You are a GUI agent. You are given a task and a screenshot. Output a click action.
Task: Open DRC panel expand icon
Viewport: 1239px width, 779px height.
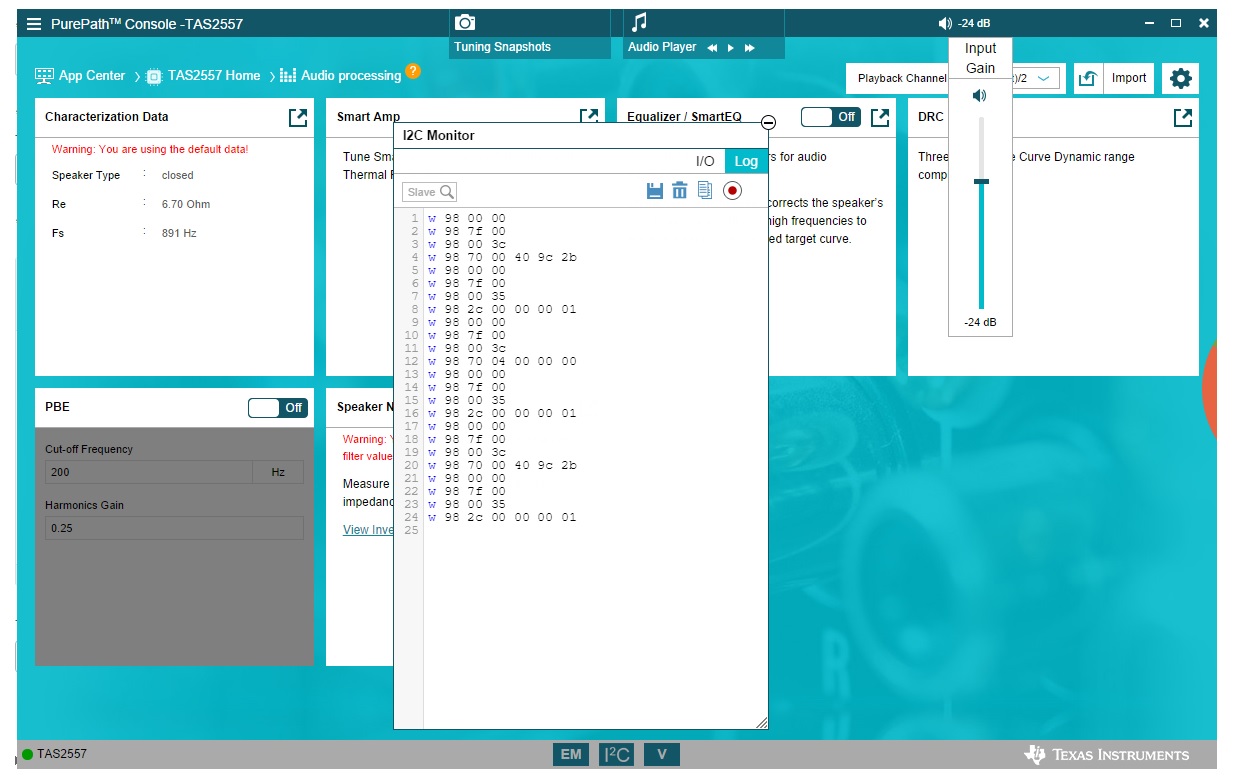[1183, 117]
